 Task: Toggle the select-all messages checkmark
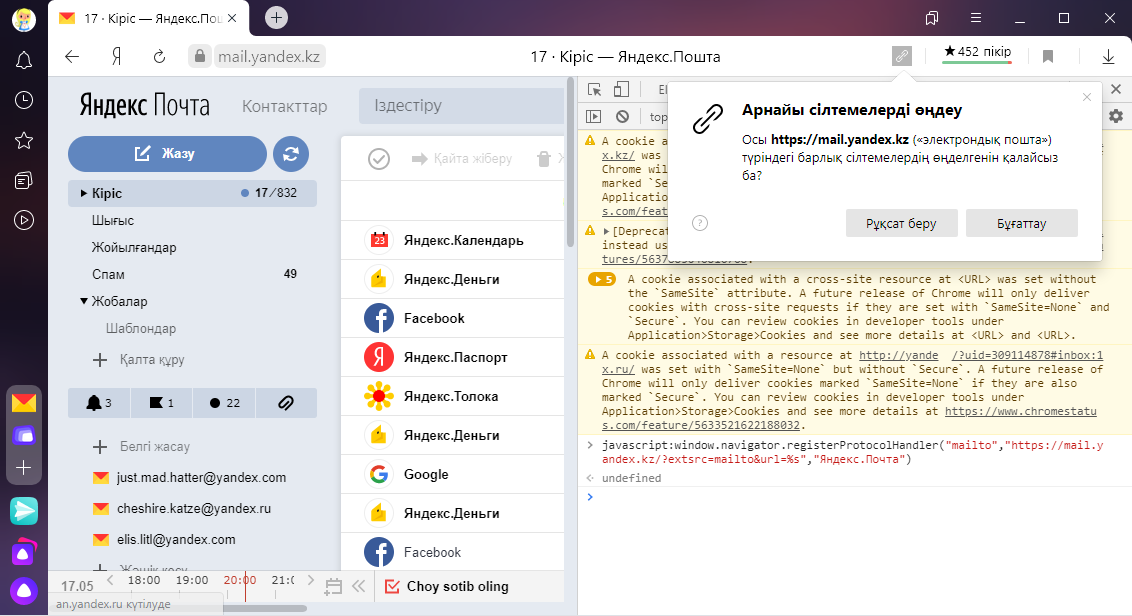(x=379, y=158)
